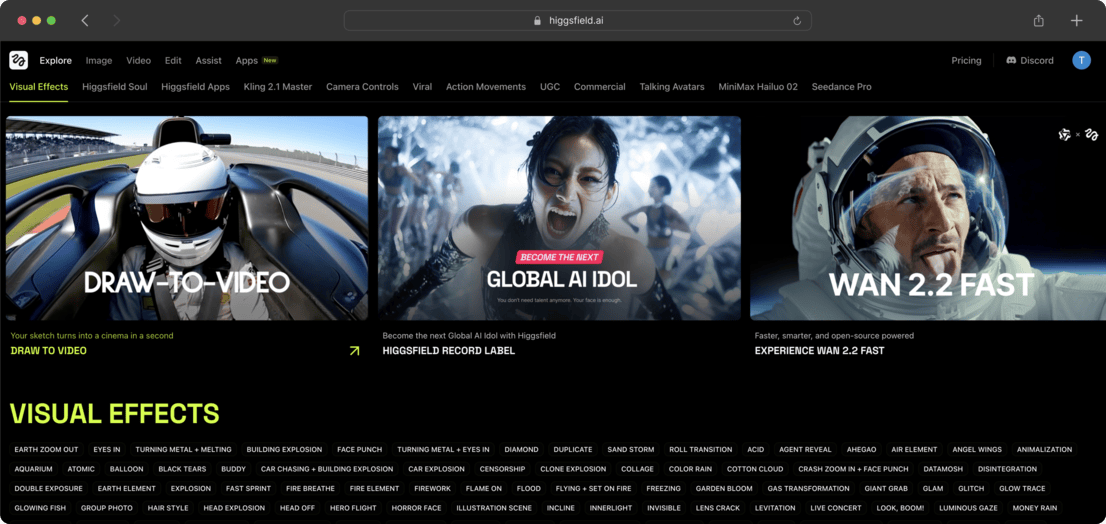The height and width of the screenshot is (524, 1106).
Task: Open the WAN 2.2 Fast astronaut banner
Action: [x=926, y=218]
